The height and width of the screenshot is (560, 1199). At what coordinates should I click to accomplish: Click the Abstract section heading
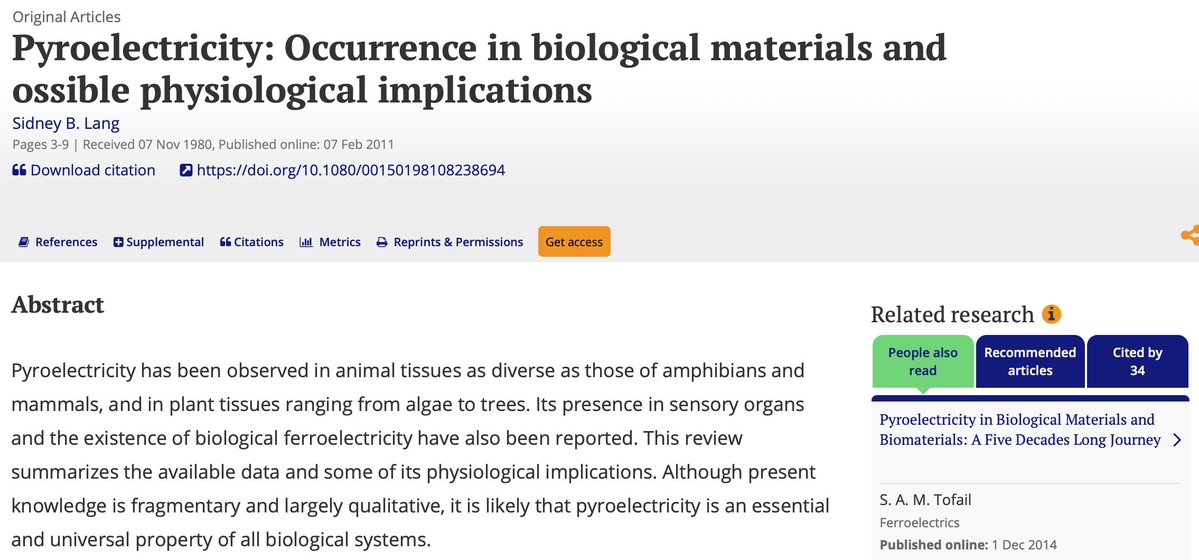(58, 304)
